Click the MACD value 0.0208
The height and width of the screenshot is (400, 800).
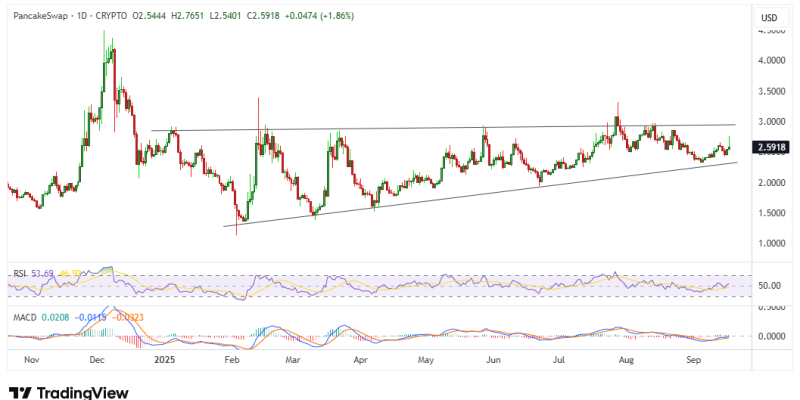[x=54, y=317]
